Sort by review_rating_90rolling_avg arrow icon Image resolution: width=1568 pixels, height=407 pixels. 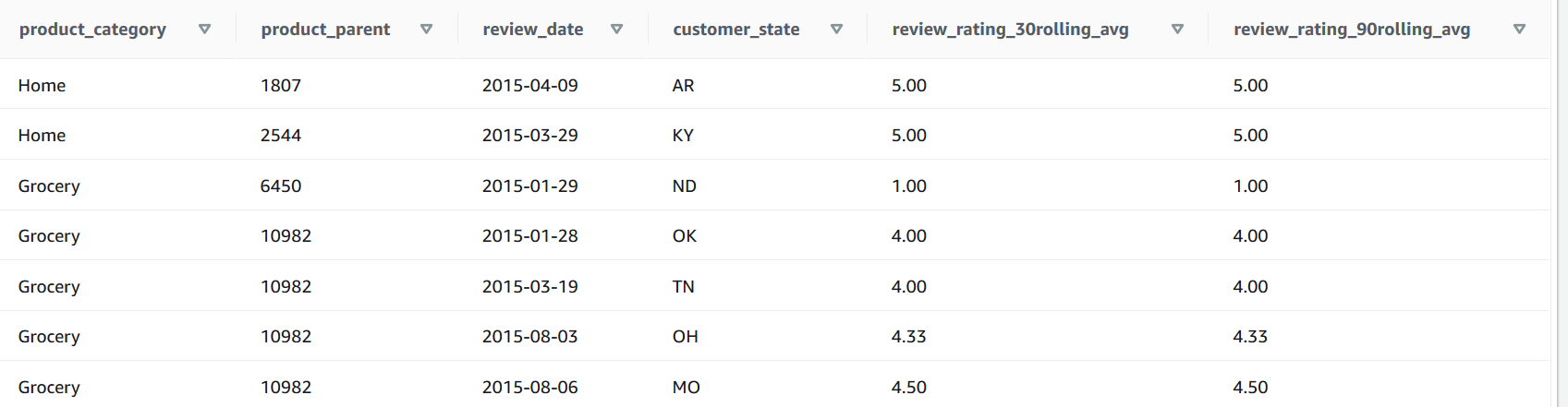[1519, 30]
